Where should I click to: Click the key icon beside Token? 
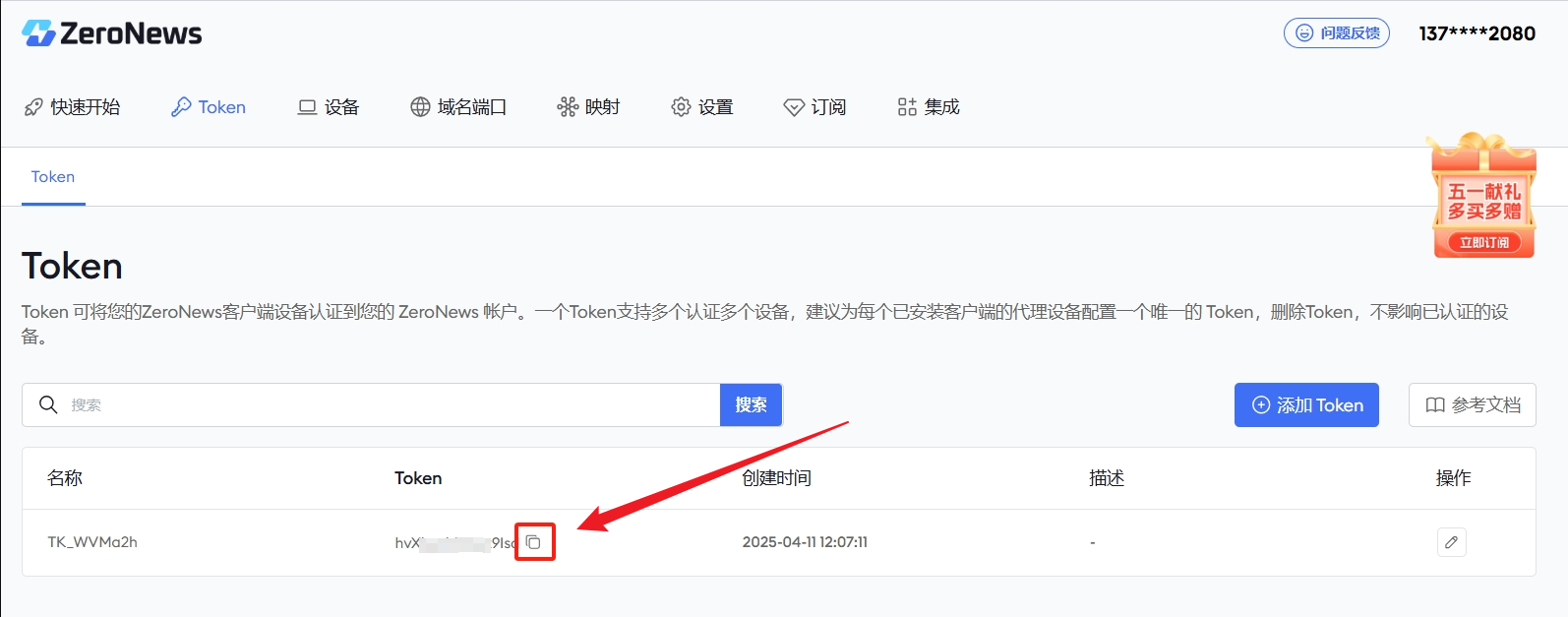[x=181, y=107]
